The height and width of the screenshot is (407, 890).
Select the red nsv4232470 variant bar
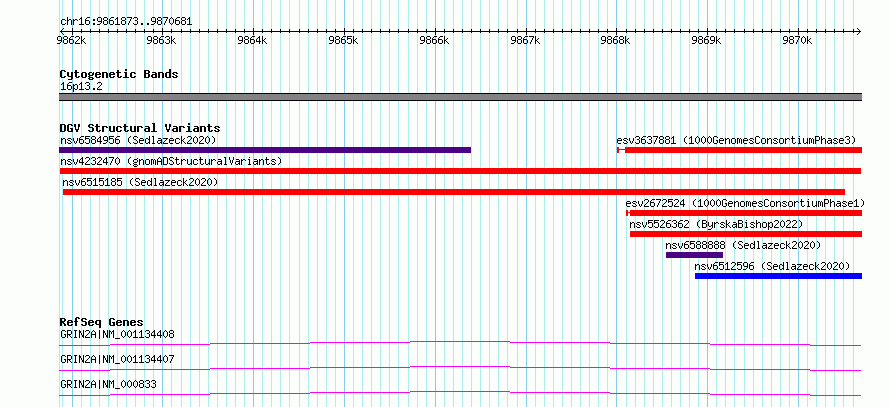460,171
